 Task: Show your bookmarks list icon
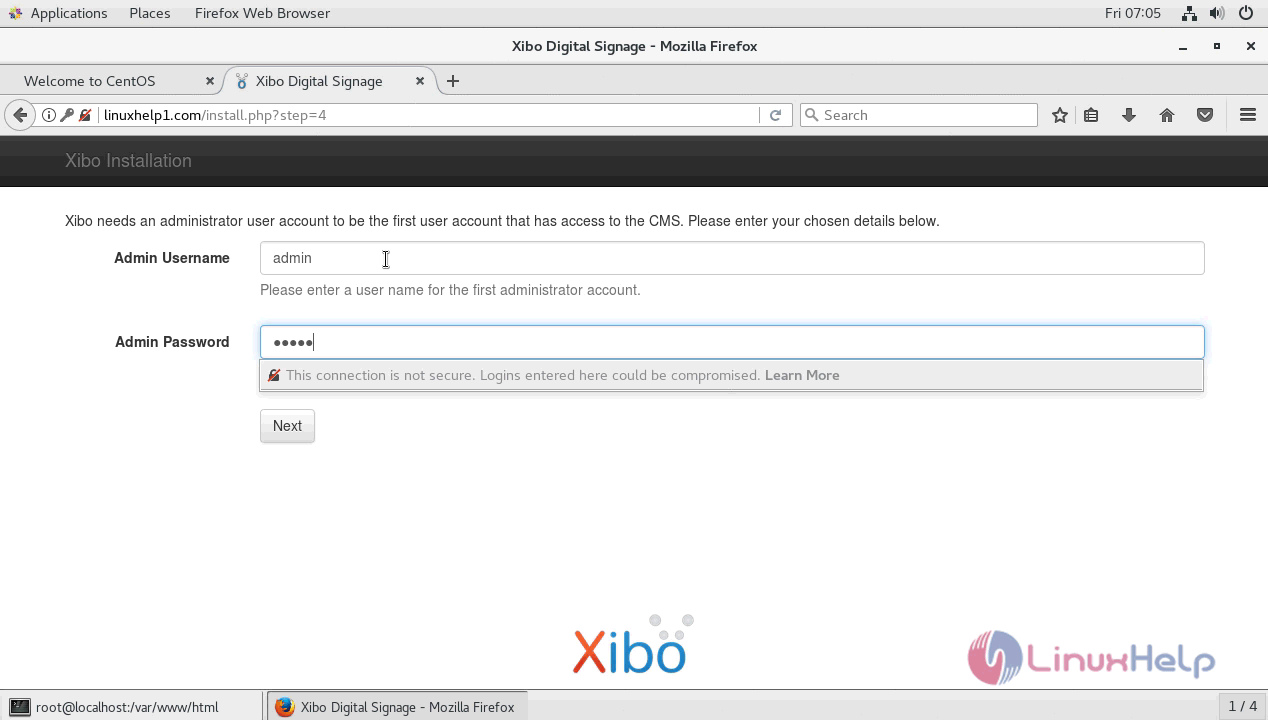pyautogui.click(x=1091, y=115)
